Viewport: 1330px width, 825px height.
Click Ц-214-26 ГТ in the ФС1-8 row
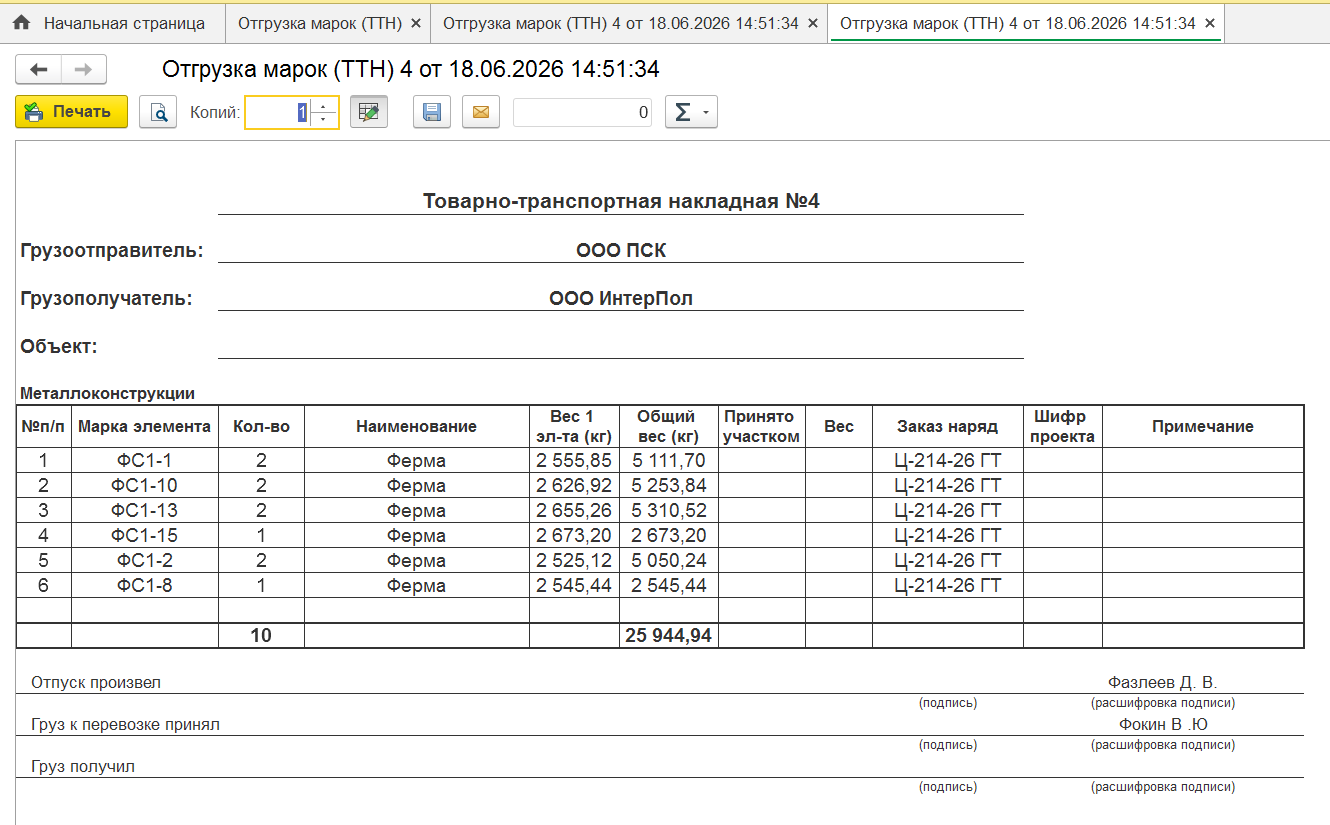point(948,586)
